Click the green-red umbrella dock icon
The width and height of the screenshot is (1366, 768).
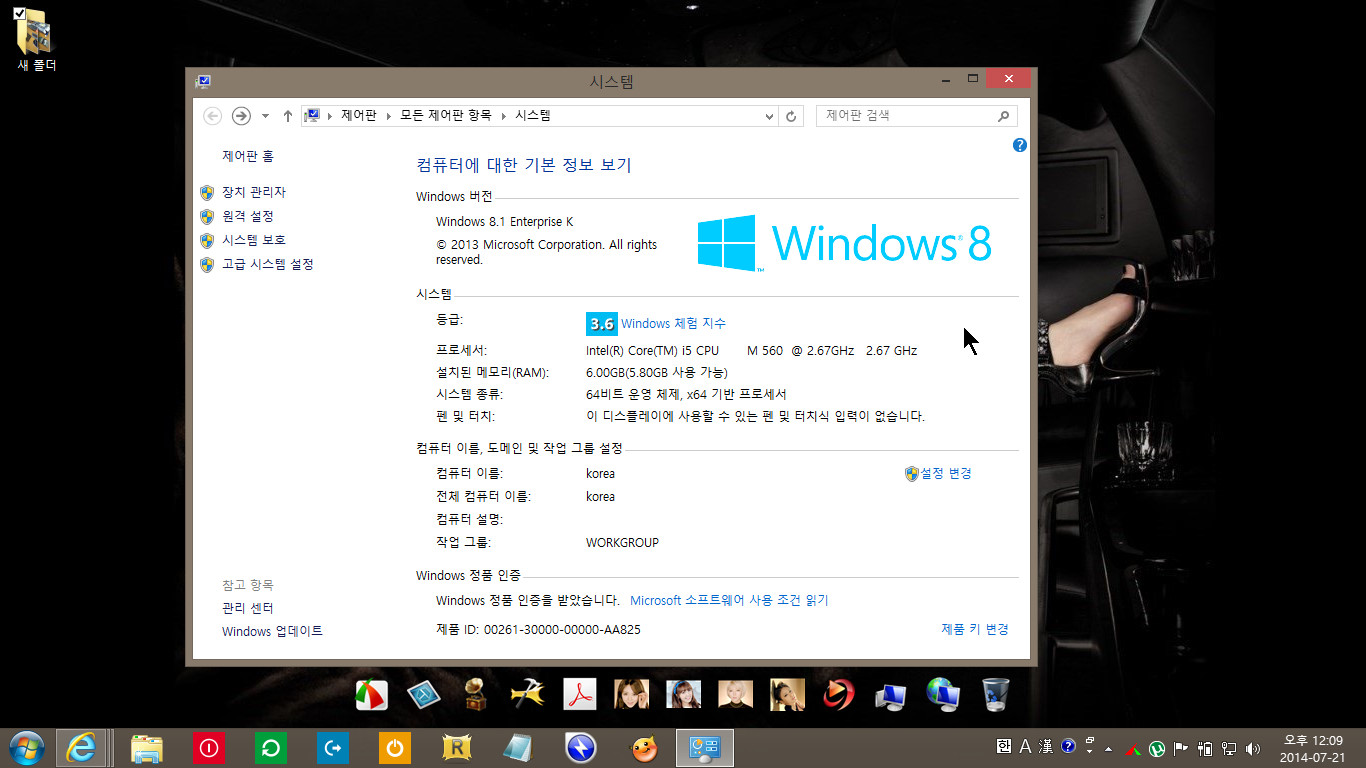(x=372, y=694)
